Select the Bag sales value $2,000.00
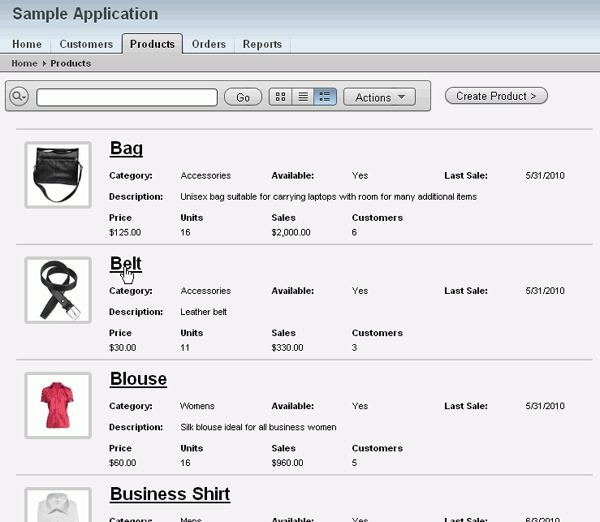The width and height of the screenshot is (600, 522). (291, 232)
